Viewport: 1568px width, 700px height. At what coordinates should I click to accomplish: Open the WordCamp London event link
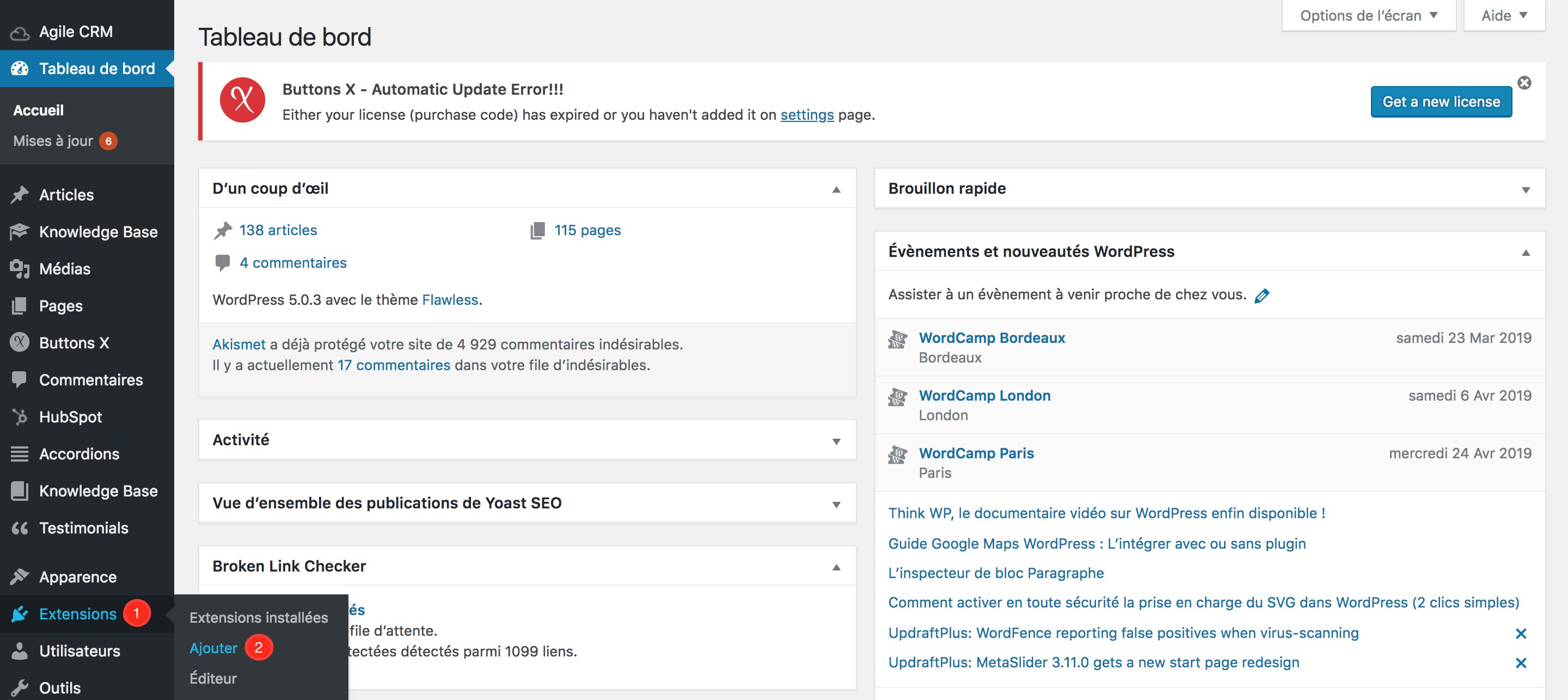984,396
